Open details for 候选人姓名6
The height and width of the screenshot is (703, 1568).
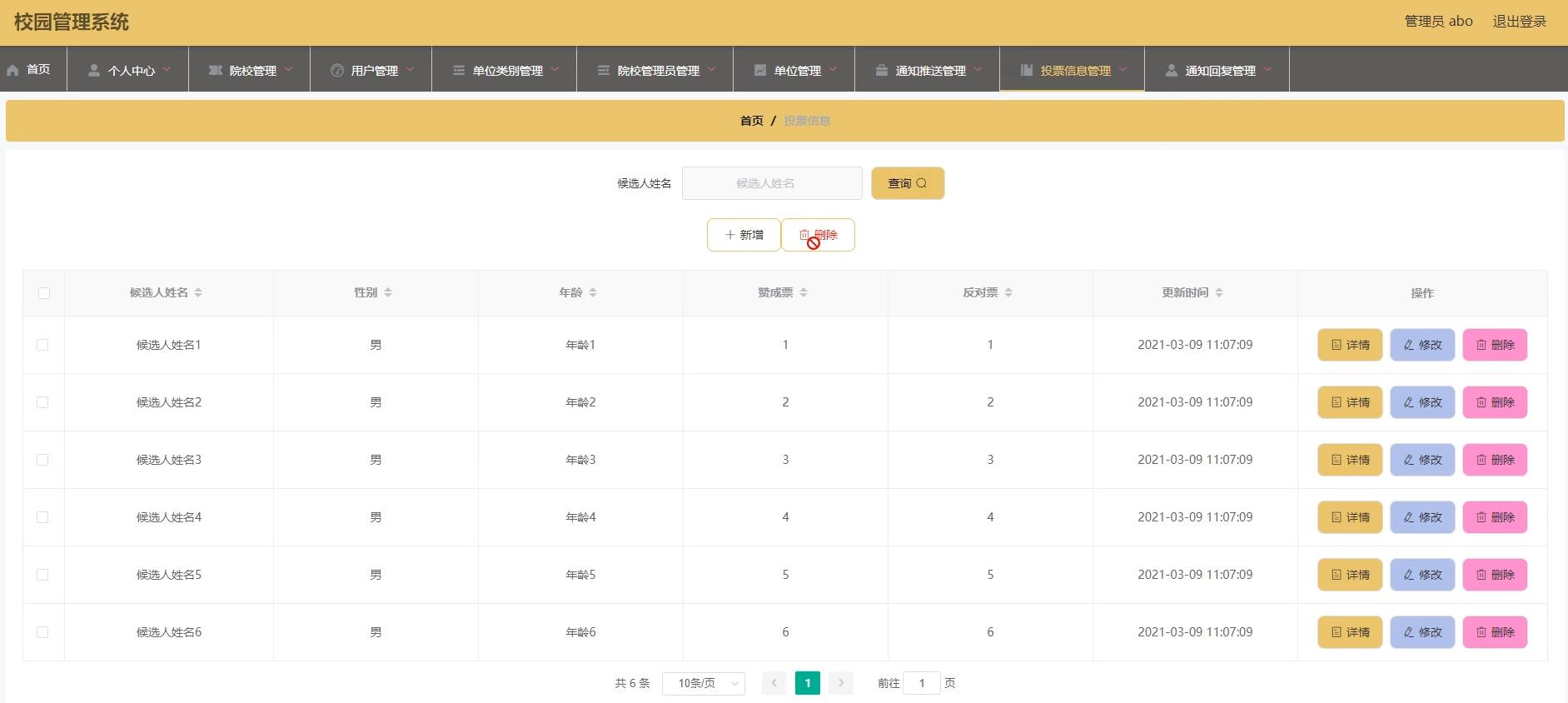pyautogui.click(x=1350, y=632)
